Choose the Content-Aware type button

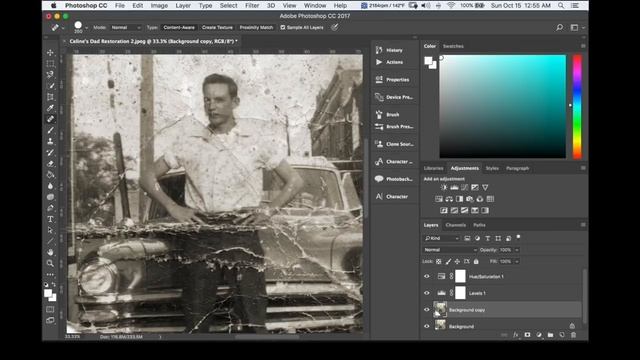pos(179,27)
